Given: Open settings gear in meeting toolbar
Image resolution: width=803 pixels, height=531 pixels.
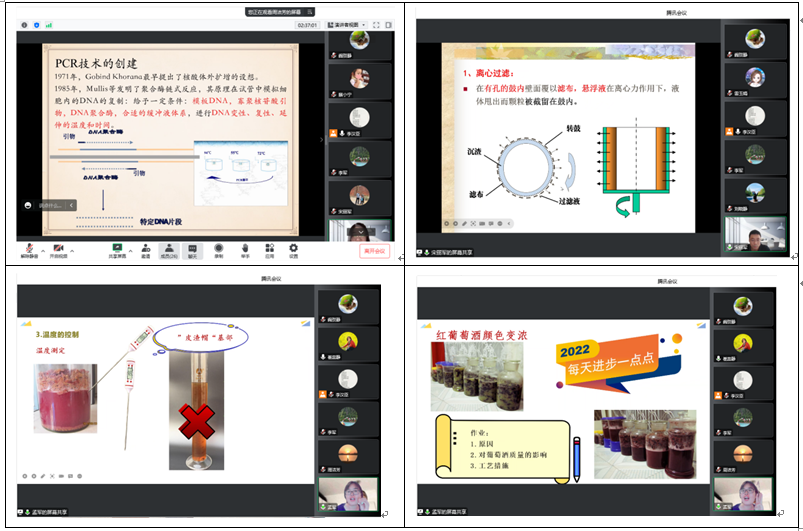Looking at the screenshot, I should coord(294,248).
